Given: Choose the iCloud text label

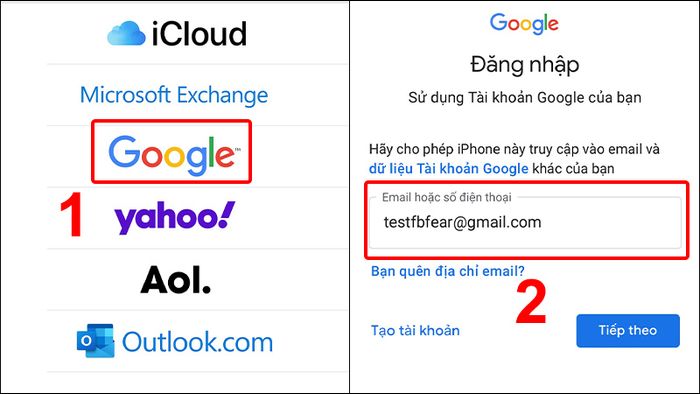Looking at the screenshot, I should 199,34.
